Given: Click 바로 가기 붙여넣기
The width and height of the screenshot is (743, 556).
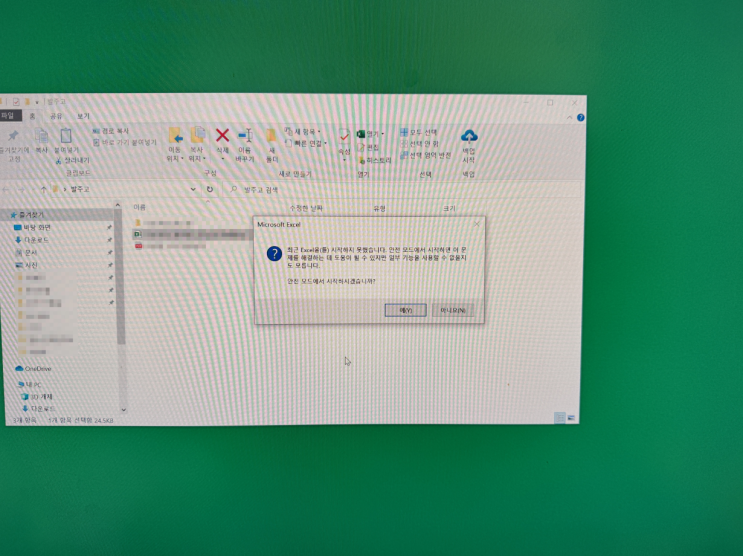Looking at the screenshot, I should 125,142.
